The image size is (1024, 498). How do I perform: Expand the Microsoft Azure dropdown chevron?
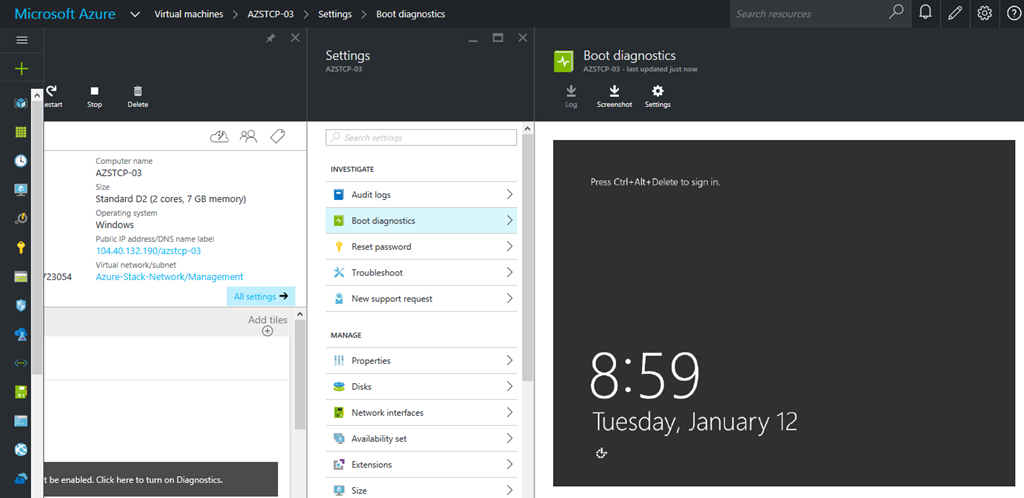click(x=135, y=14)
